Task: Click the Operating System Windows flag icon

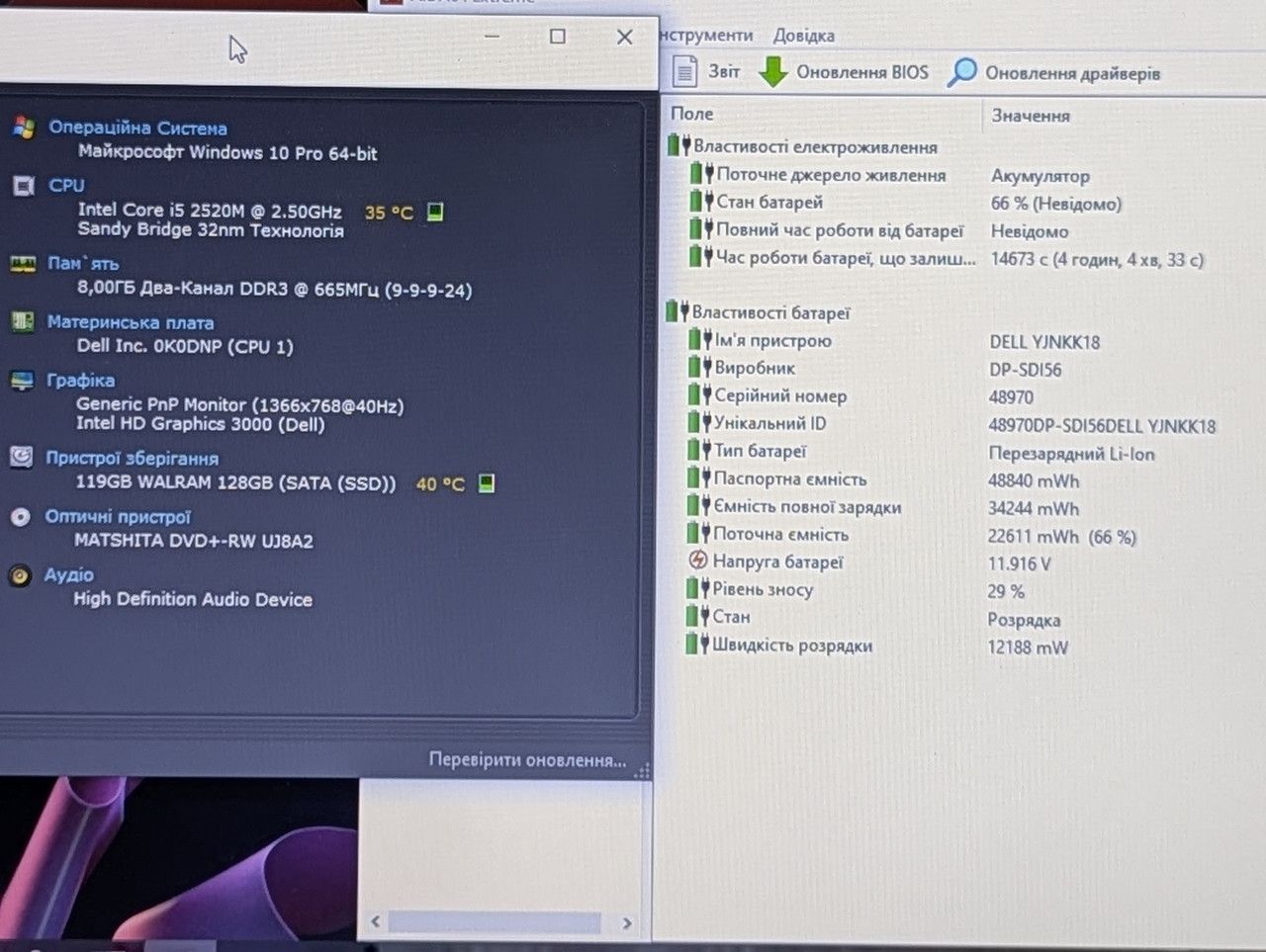Action: pos(25,127)
